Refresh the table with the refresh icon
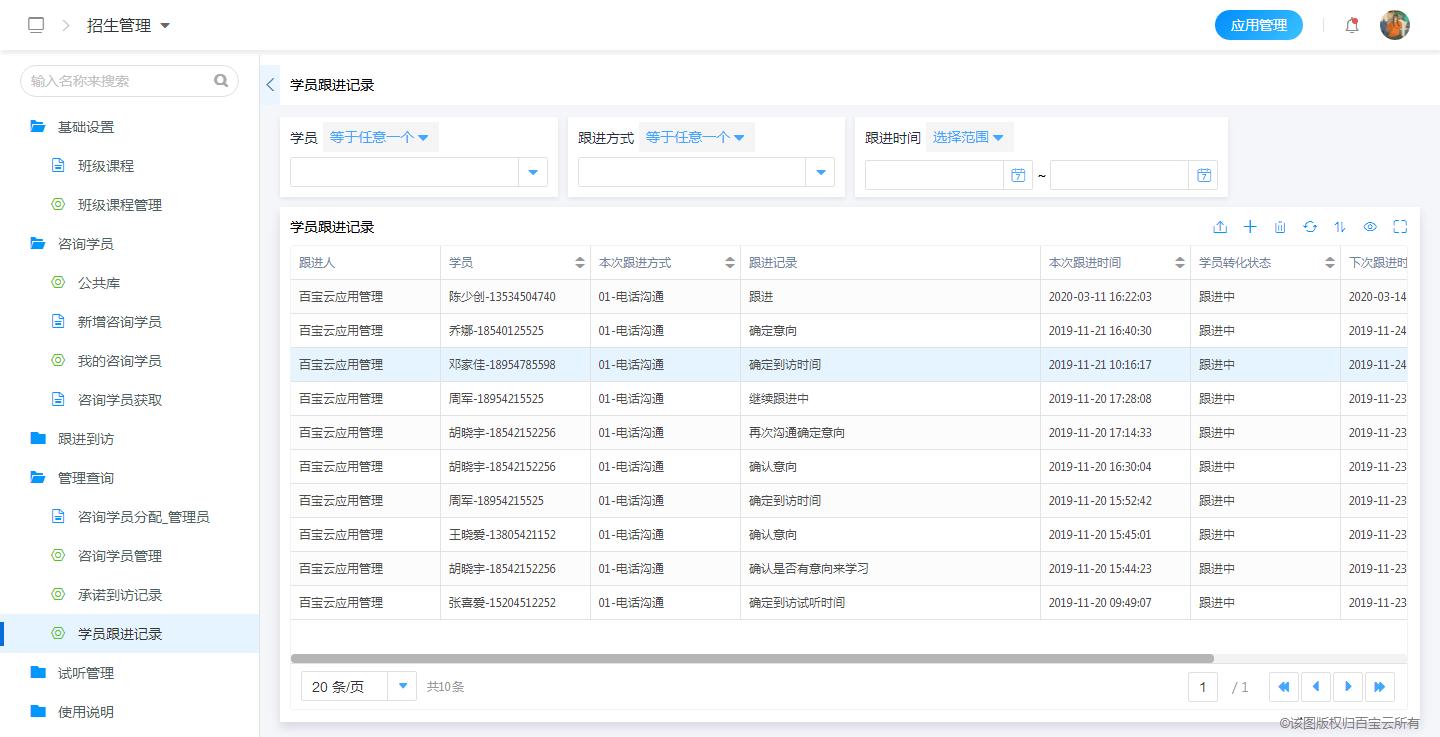 (x=1310, y=227)
